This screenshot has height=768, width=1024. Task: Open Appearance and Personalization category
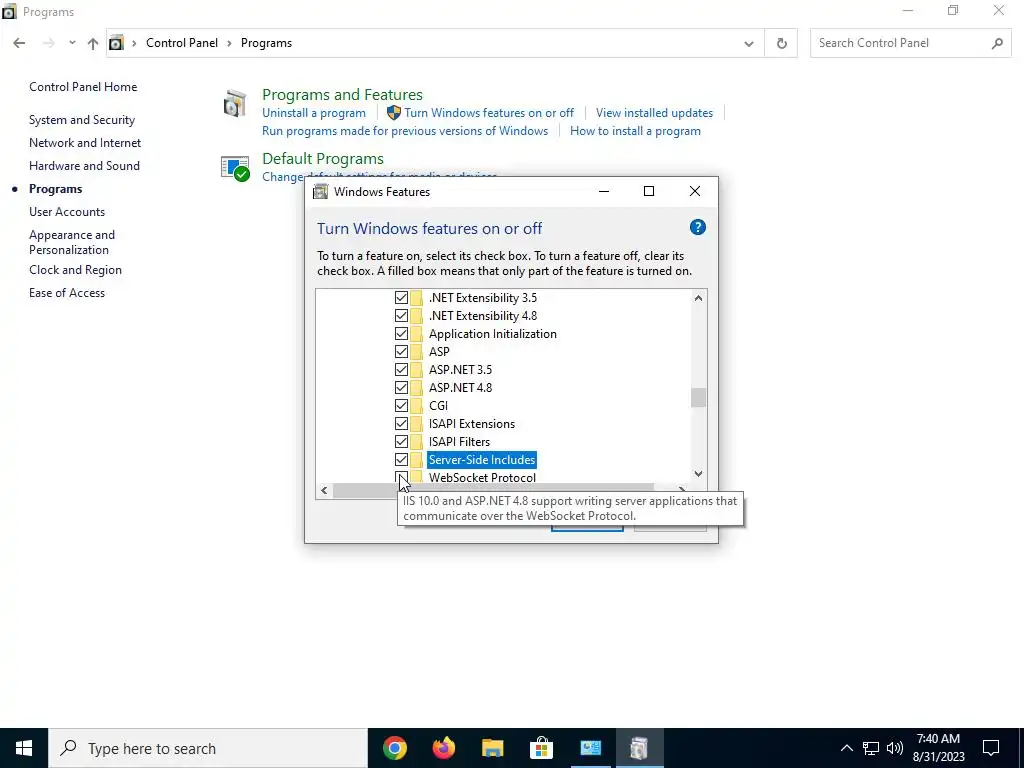coord(72,242)
